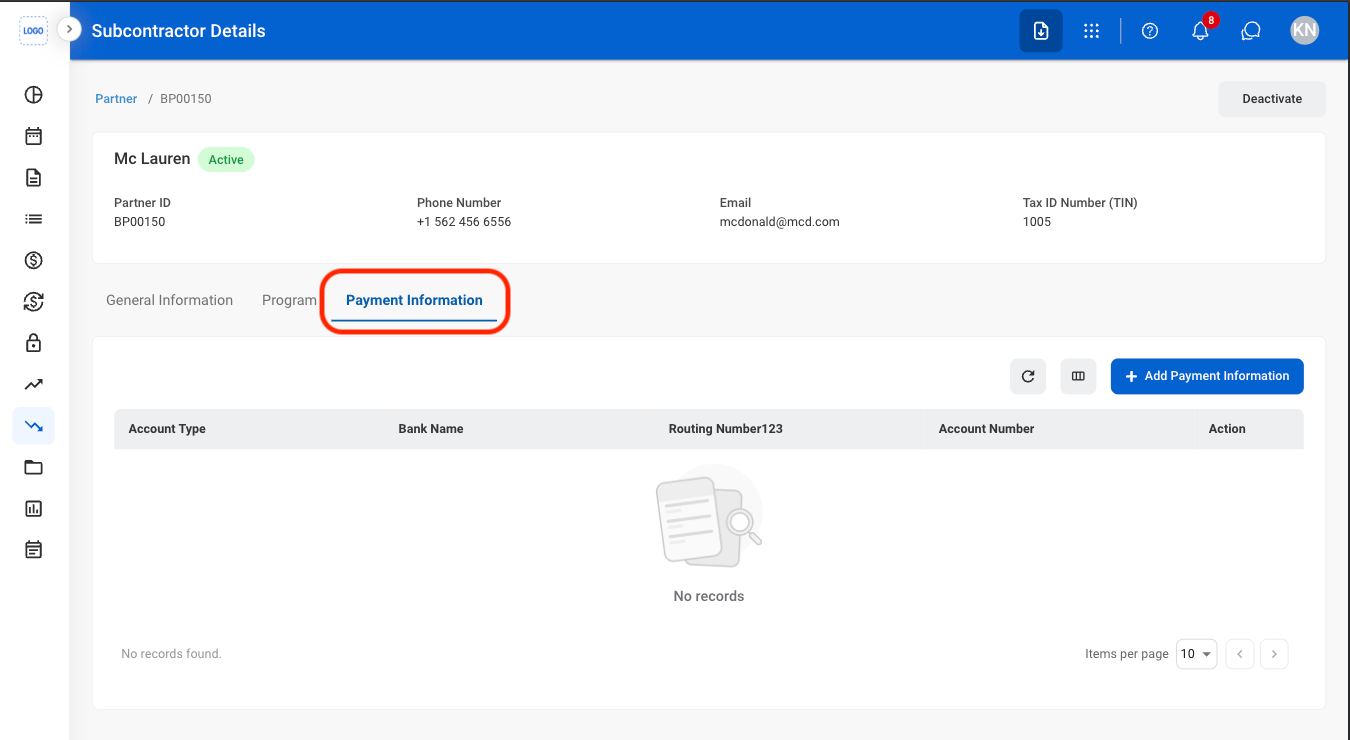
Task: Click the Routing Number123 column header
Action: tap(726, 429)
